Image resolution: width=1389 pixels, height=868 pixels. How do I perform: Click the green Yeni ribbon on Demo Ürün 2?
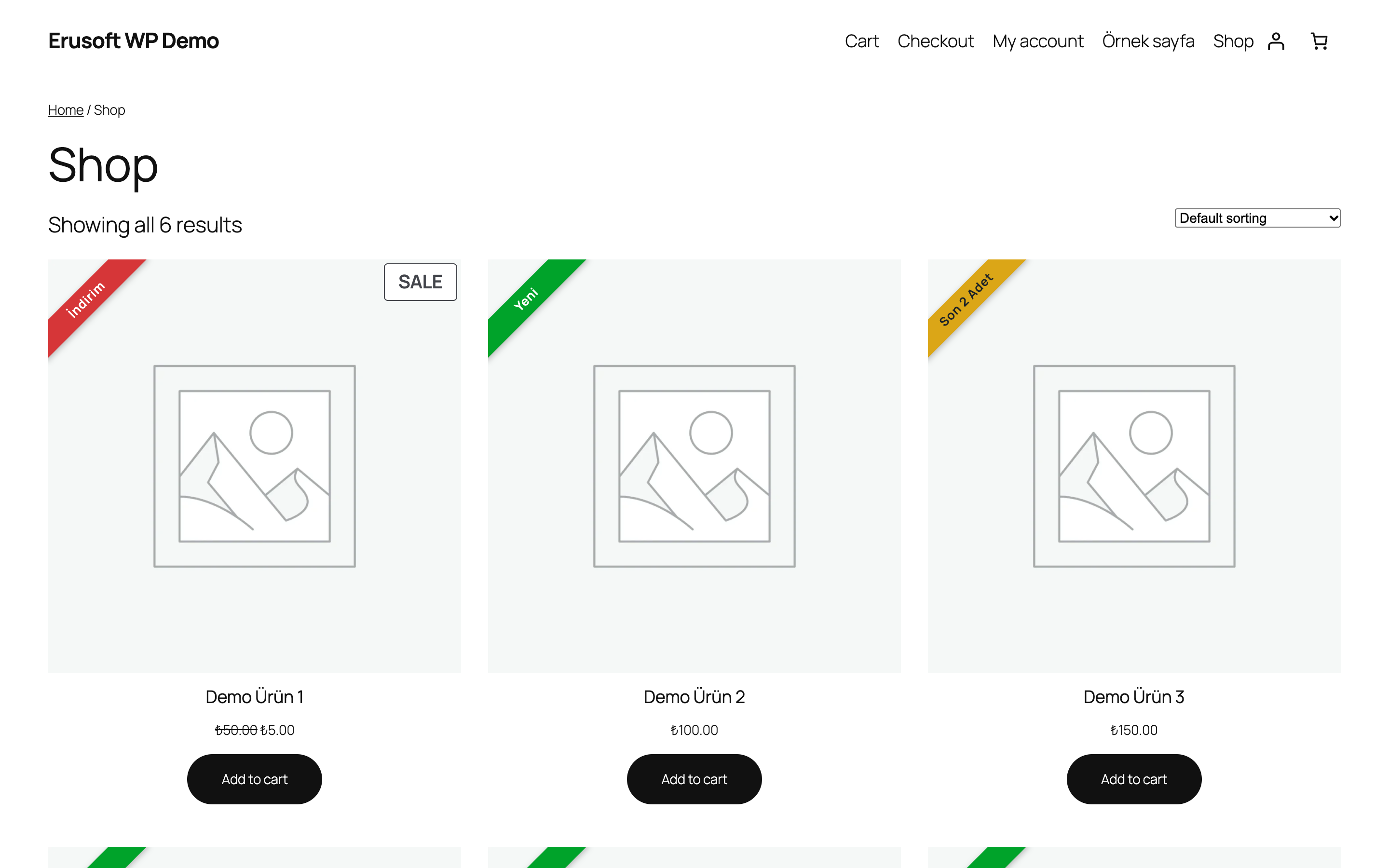pos(526,298)
